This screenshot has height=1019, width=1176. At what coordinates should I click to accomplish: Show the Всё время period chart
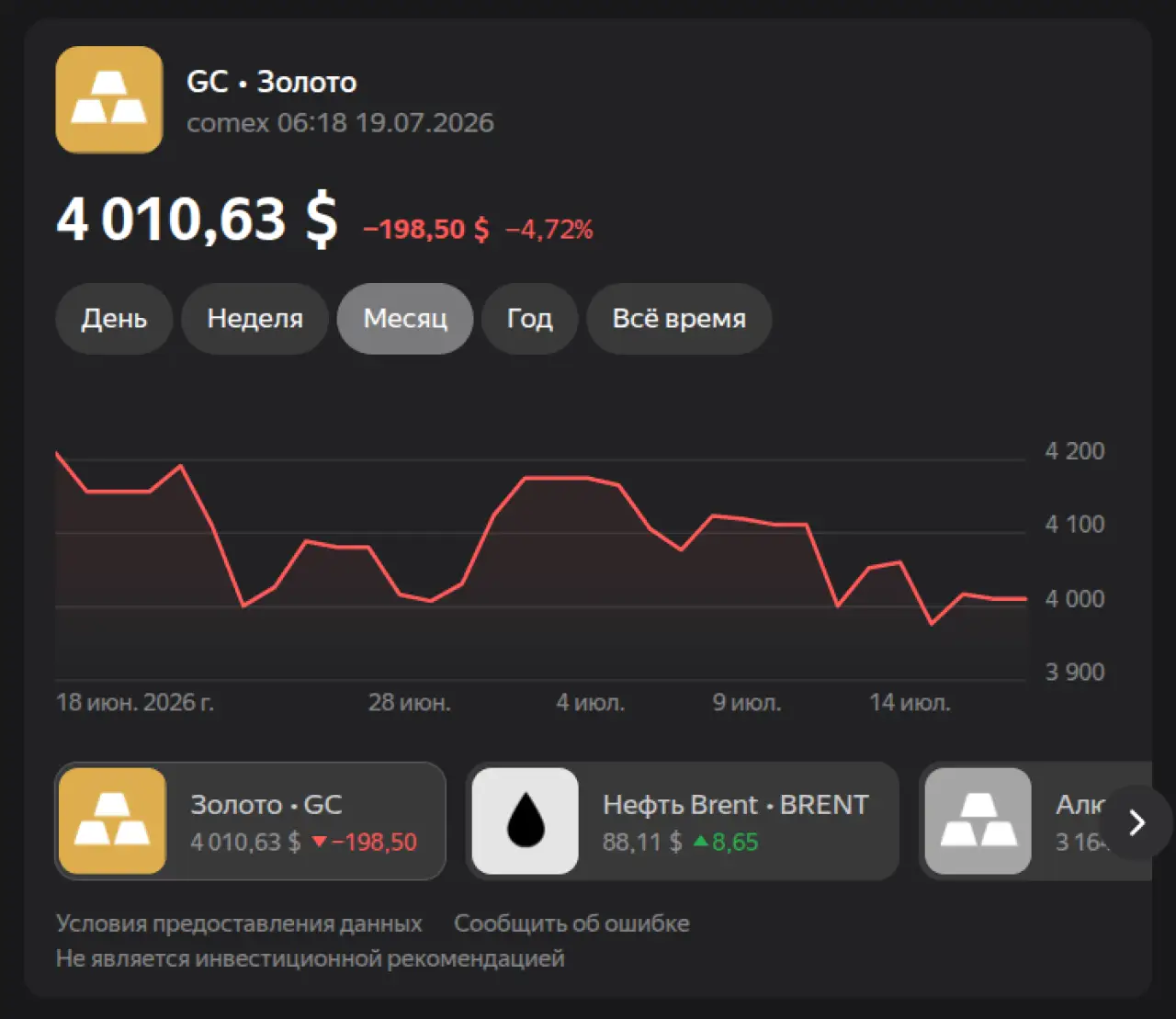pyautogui.click(x=679, y=319)
